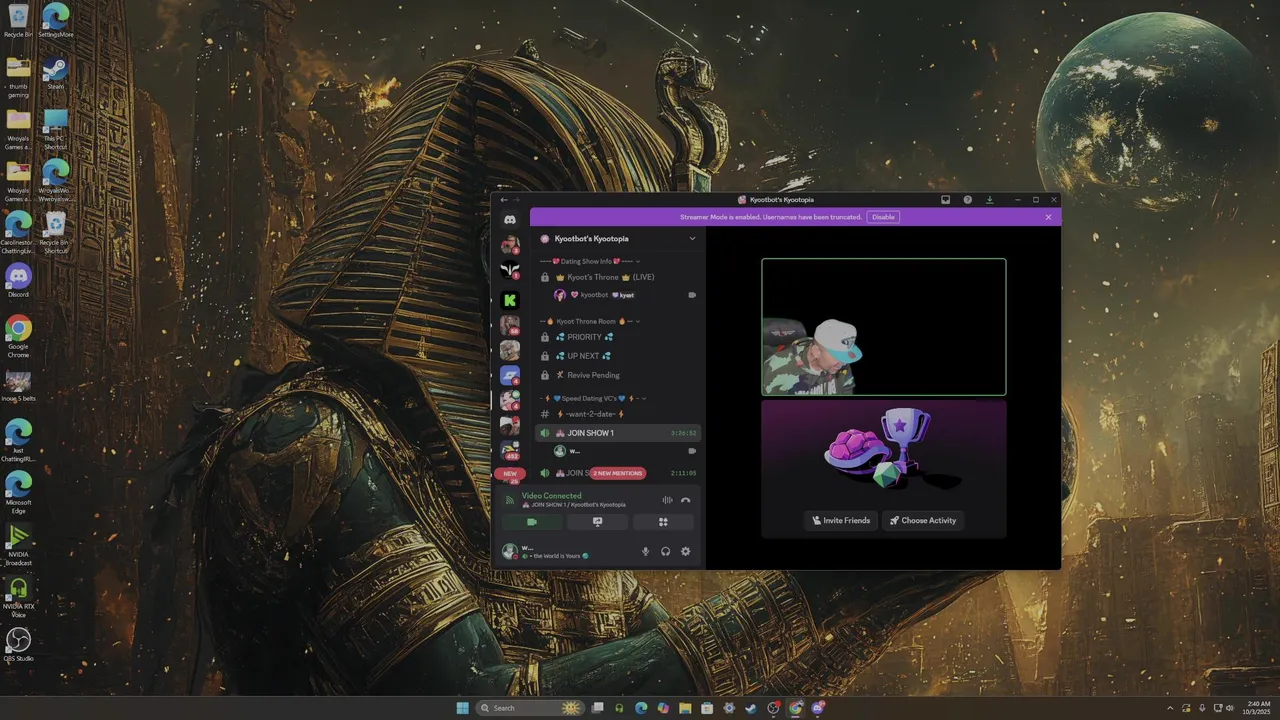The width and height of the screenshot is (1280, 720).
Task: Click the Choose Activity button
Action: tap(923, 520)
